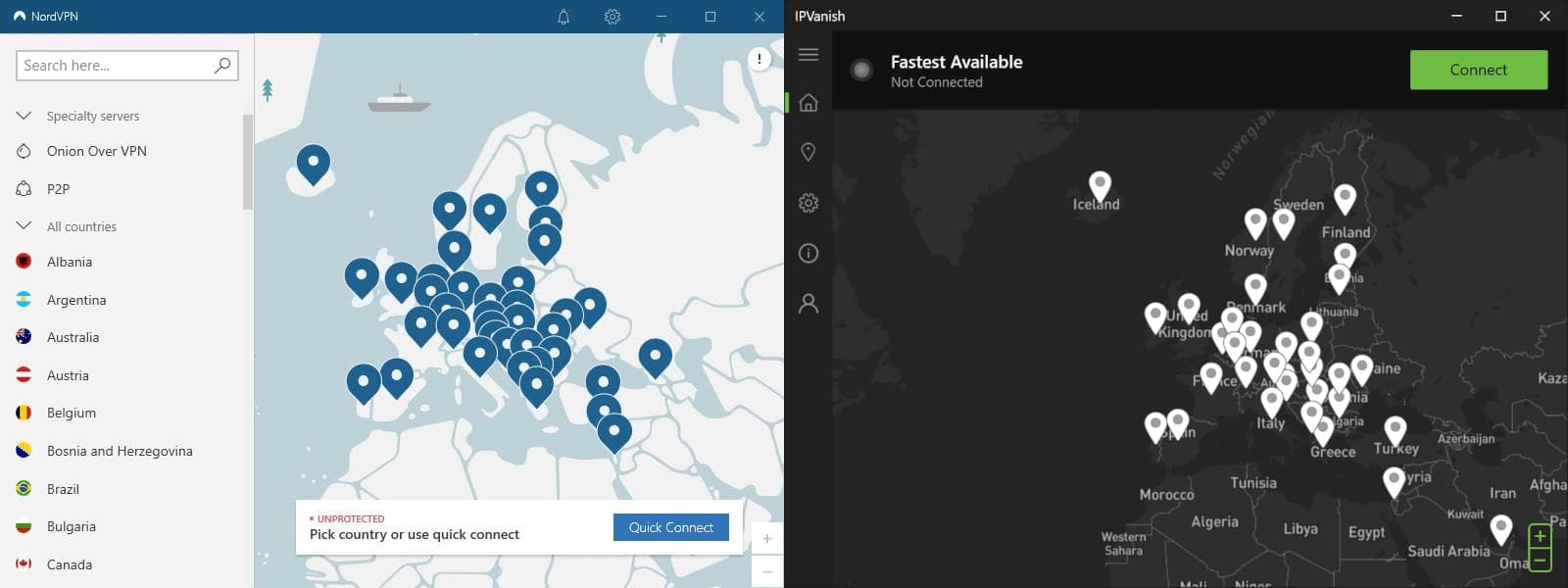Viewport: 1568px width, 588px height.
Task: Click the Australia flag icon
Action: point(24,337)
